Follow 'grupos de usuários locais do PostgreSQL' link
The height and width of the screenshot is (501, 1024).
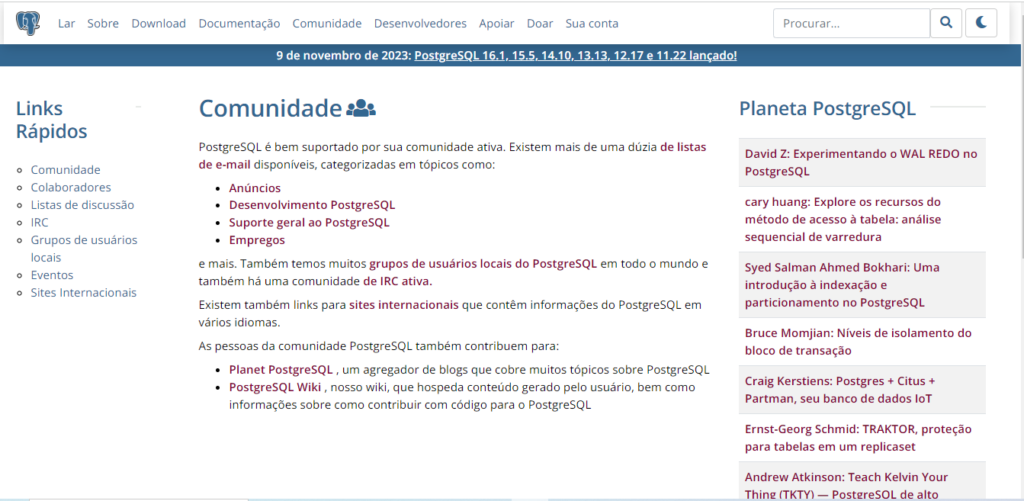coord(483,265)
